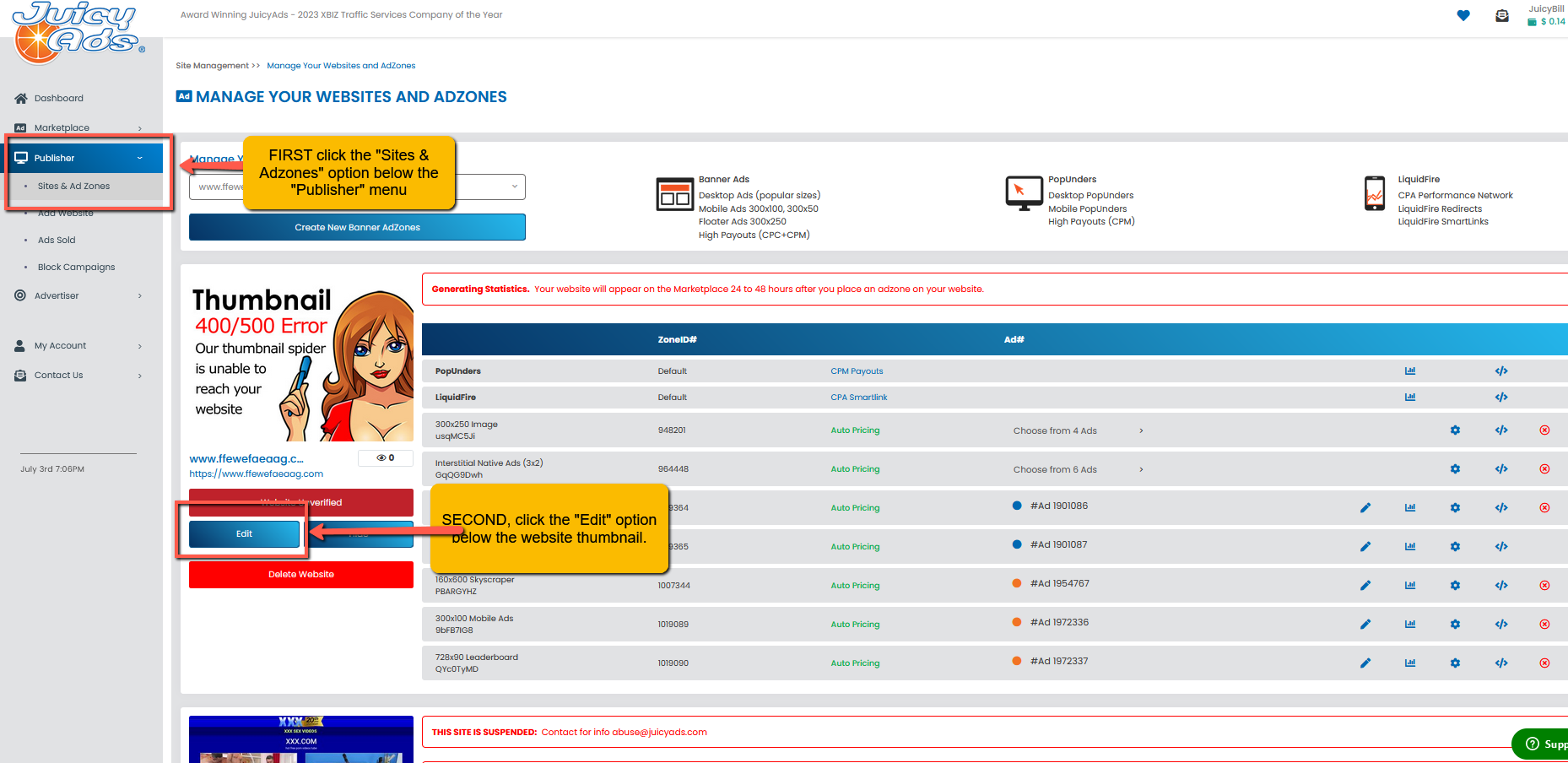
Task: Open settings gear for 300x100 Mobile Ads zone
Action: coord(1455,625)
